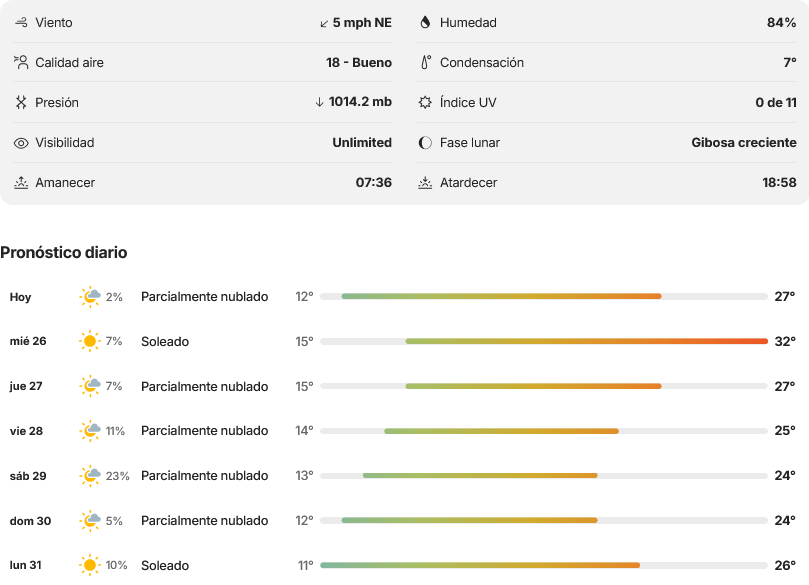This screenshot has height=585, width=809.
Task: Select the Hoy forecast row
Action: 403,297
